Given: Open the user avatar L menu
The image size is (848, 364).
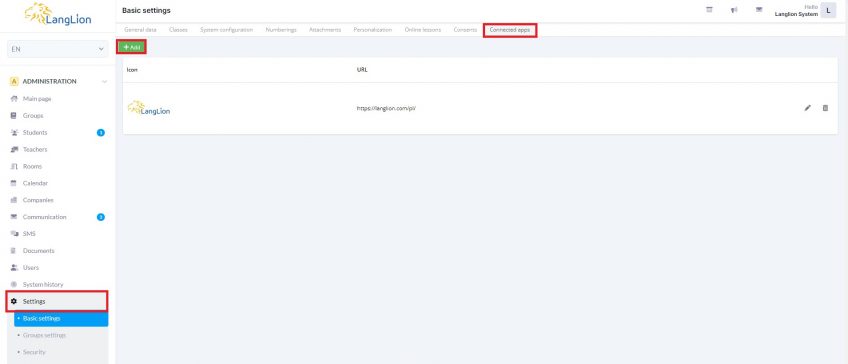Looking at the screenshot, I should [828, 10].
